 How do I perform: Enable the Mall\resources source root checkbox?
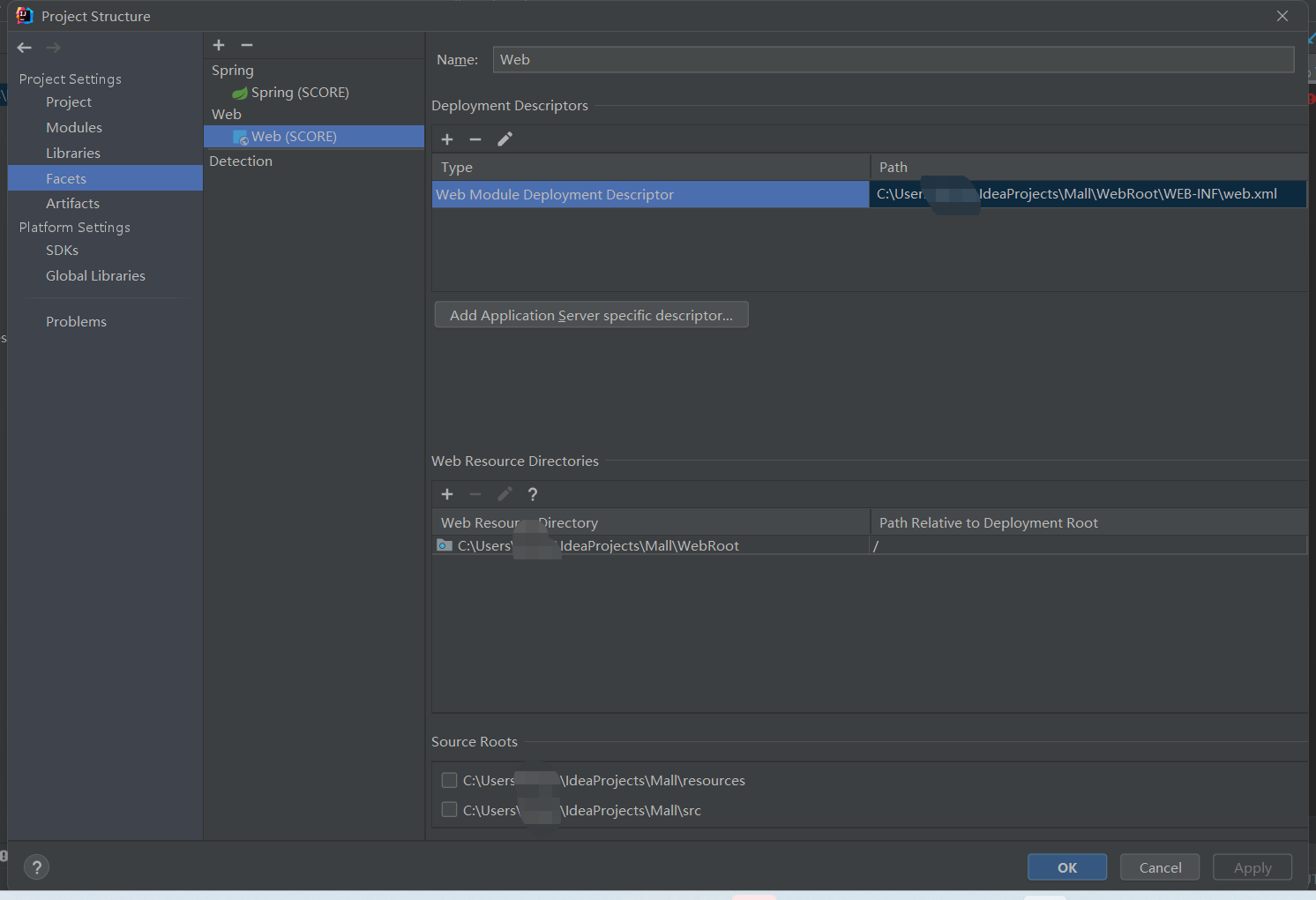tap(449, 780)
